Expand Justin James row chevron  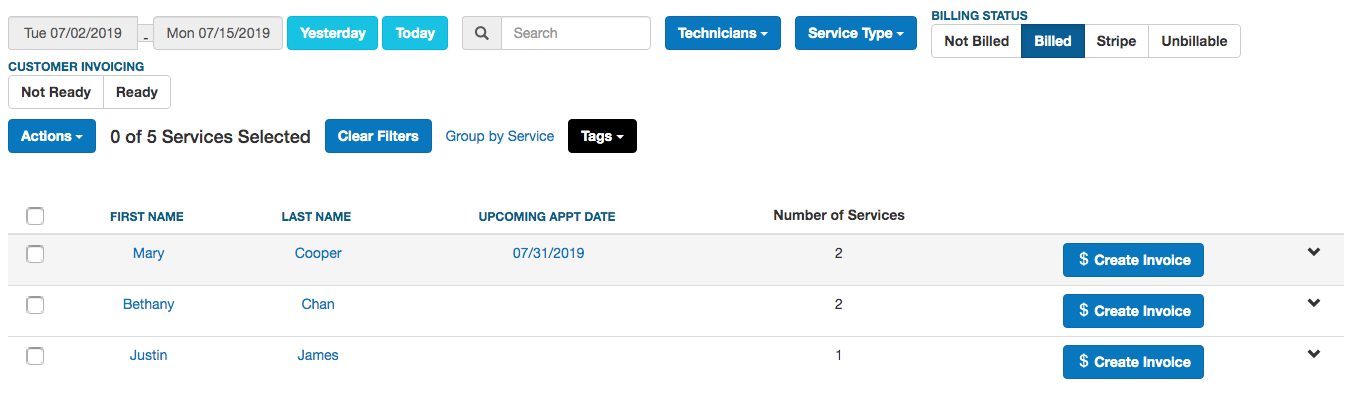click(1314, 354)
